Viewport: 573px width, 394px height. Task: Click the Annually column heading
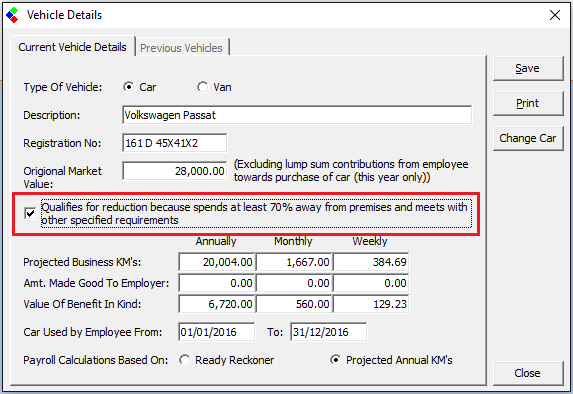216,241
